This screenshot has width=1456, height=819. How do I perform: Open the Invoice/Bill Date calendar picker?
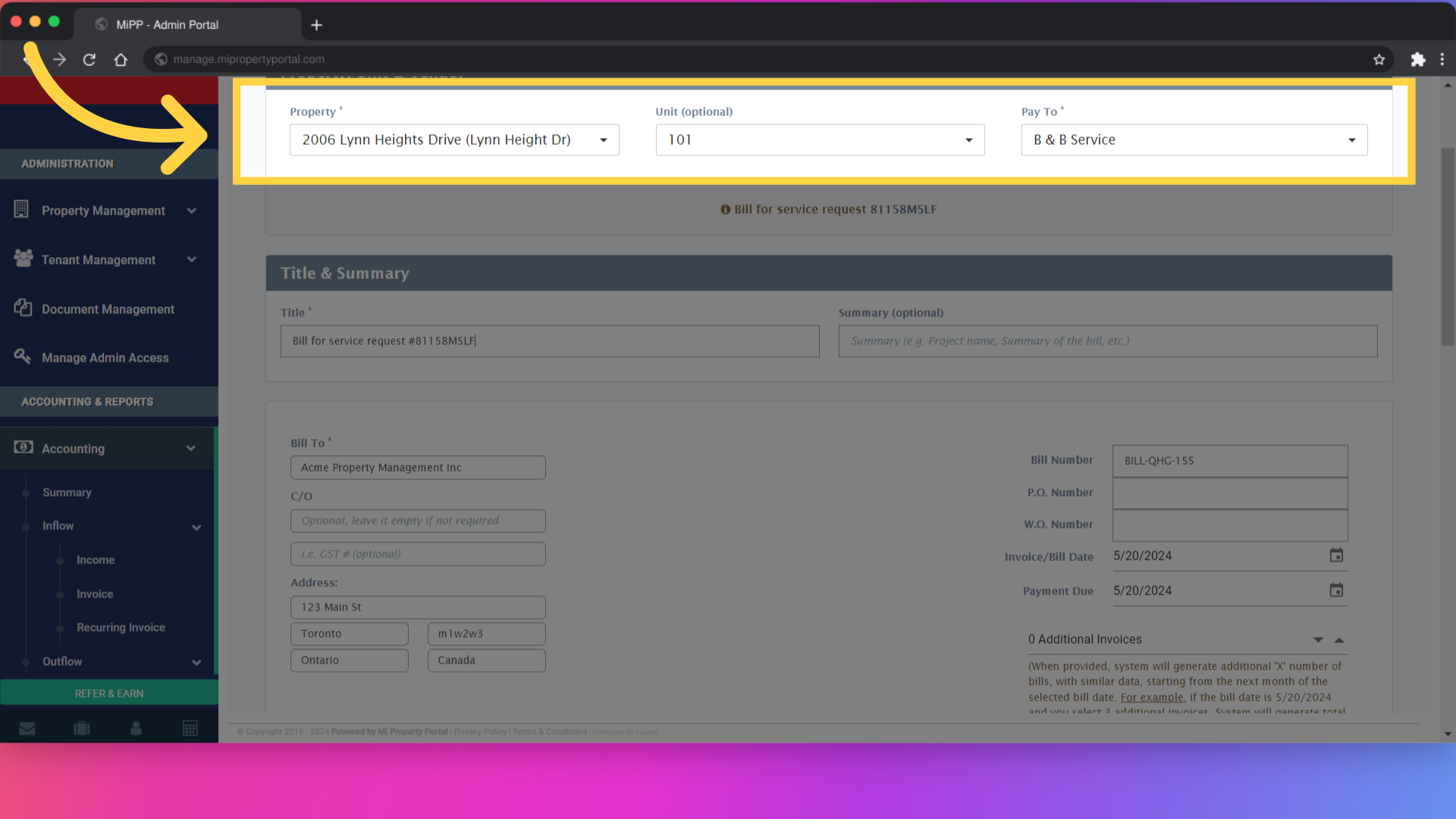click(x=1336, y=556)
